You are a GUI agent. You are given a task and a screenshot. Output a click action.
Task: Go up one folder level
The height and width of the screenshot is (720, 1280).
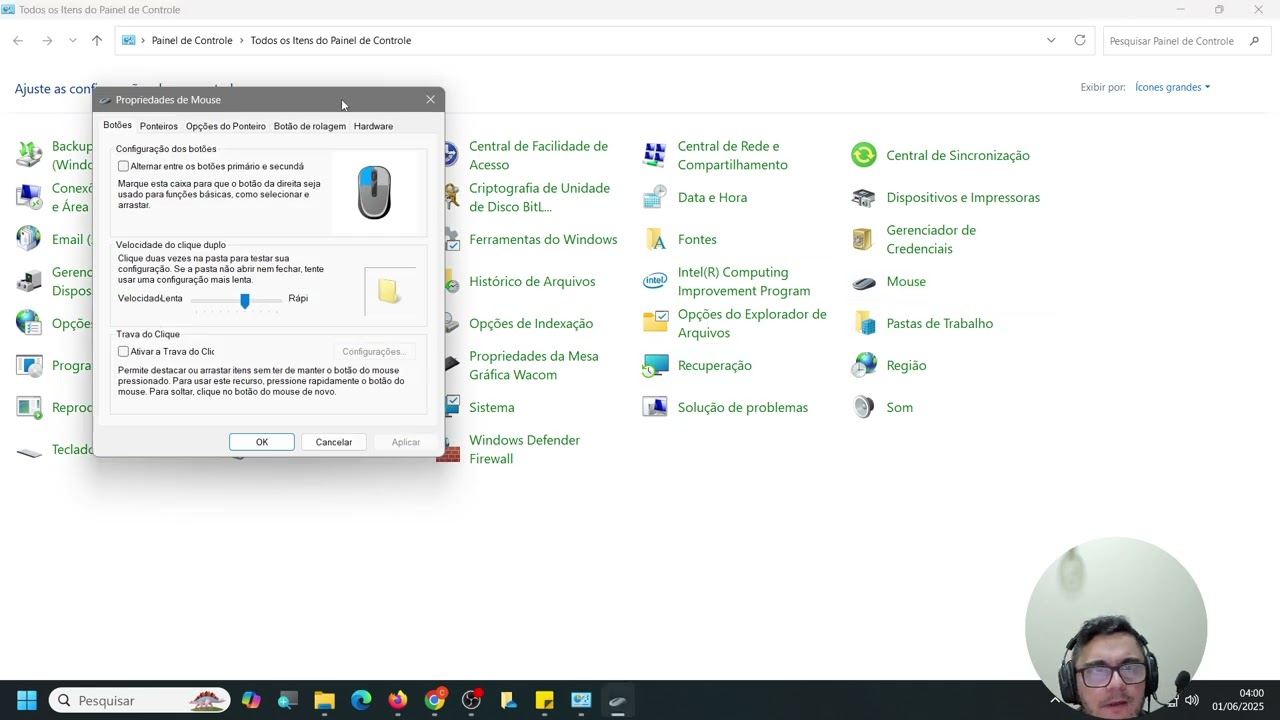click(97, 40)
